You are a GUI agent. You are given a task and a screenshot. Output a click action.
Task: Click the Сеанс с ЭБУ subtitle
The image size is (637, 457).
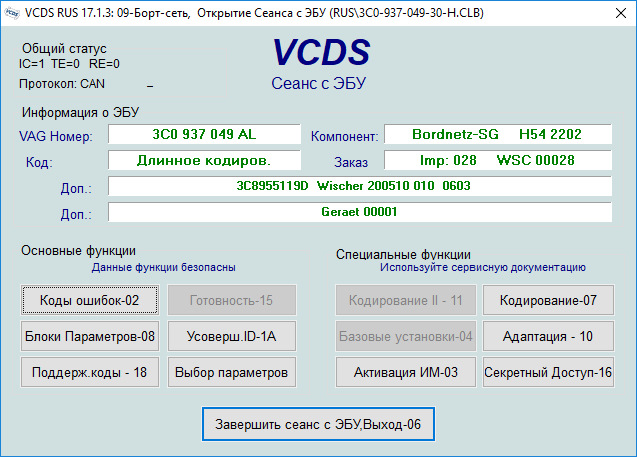pos(318,83)
